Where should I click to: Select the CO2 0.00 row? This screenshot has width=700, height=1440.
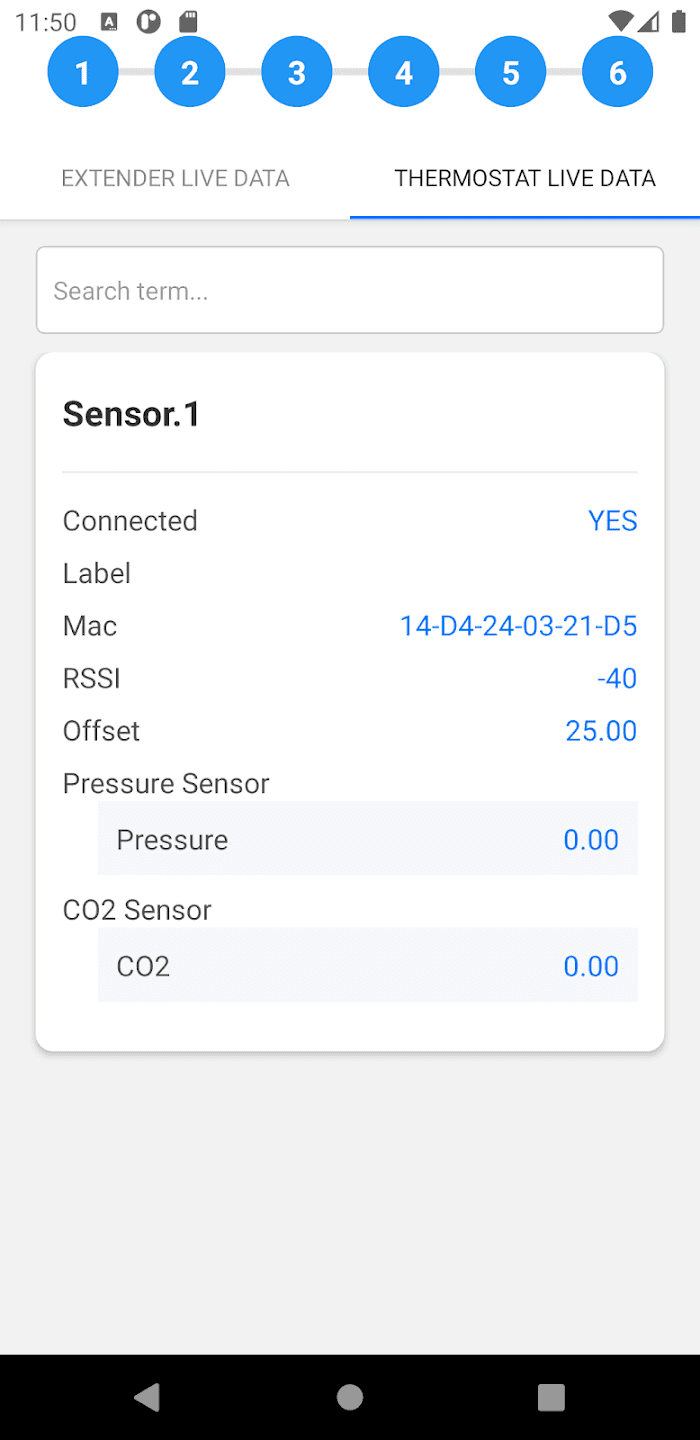pyautogui.click(x=367, y=966)
